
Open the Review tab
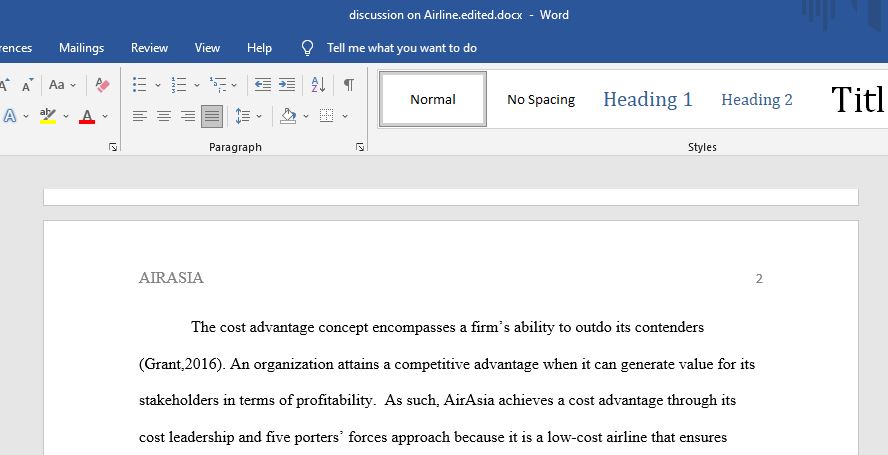click(x=150, y=48)
